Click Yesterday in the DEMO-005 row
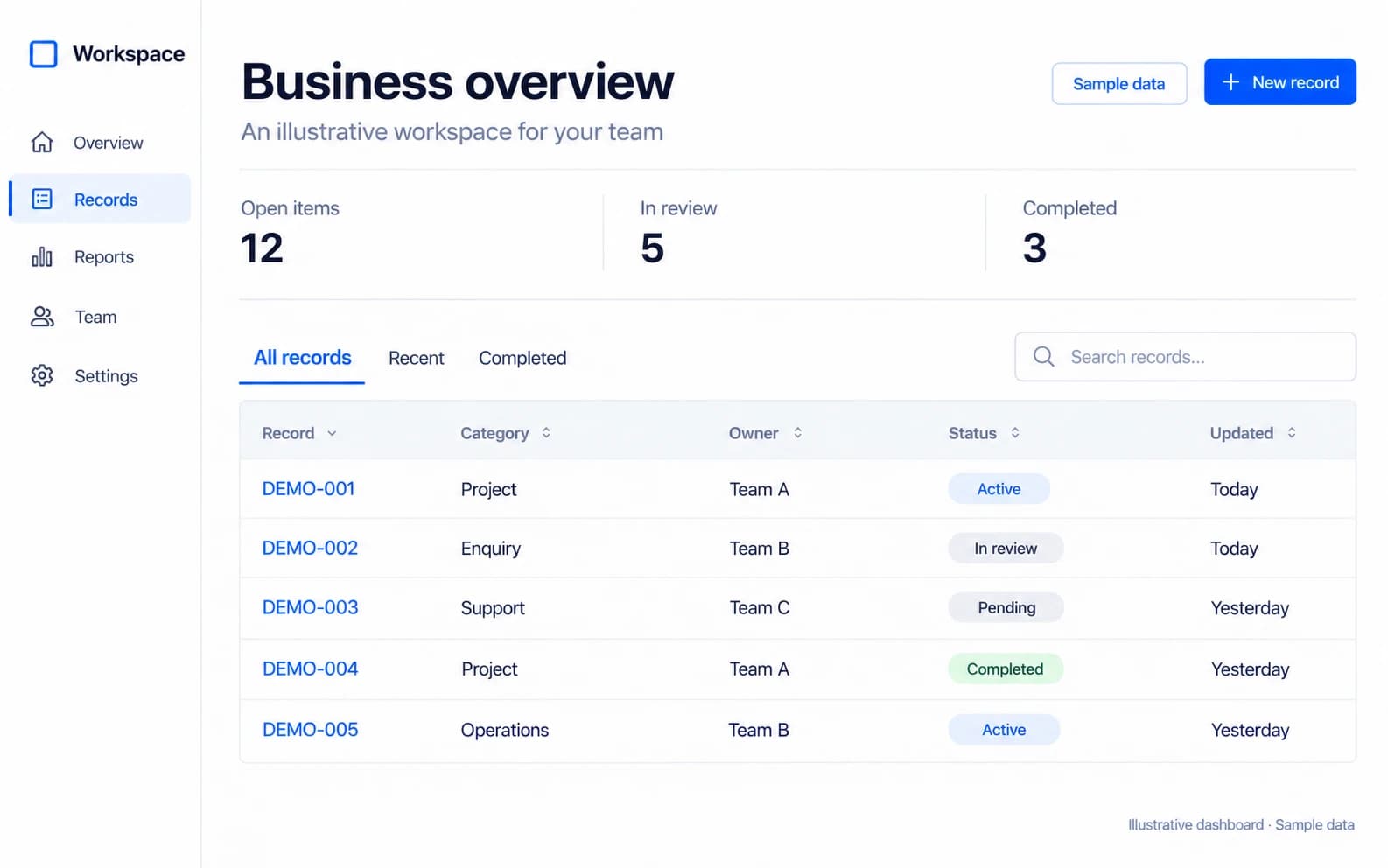Screen dimensions: 1388x868 coord(1250,730)
